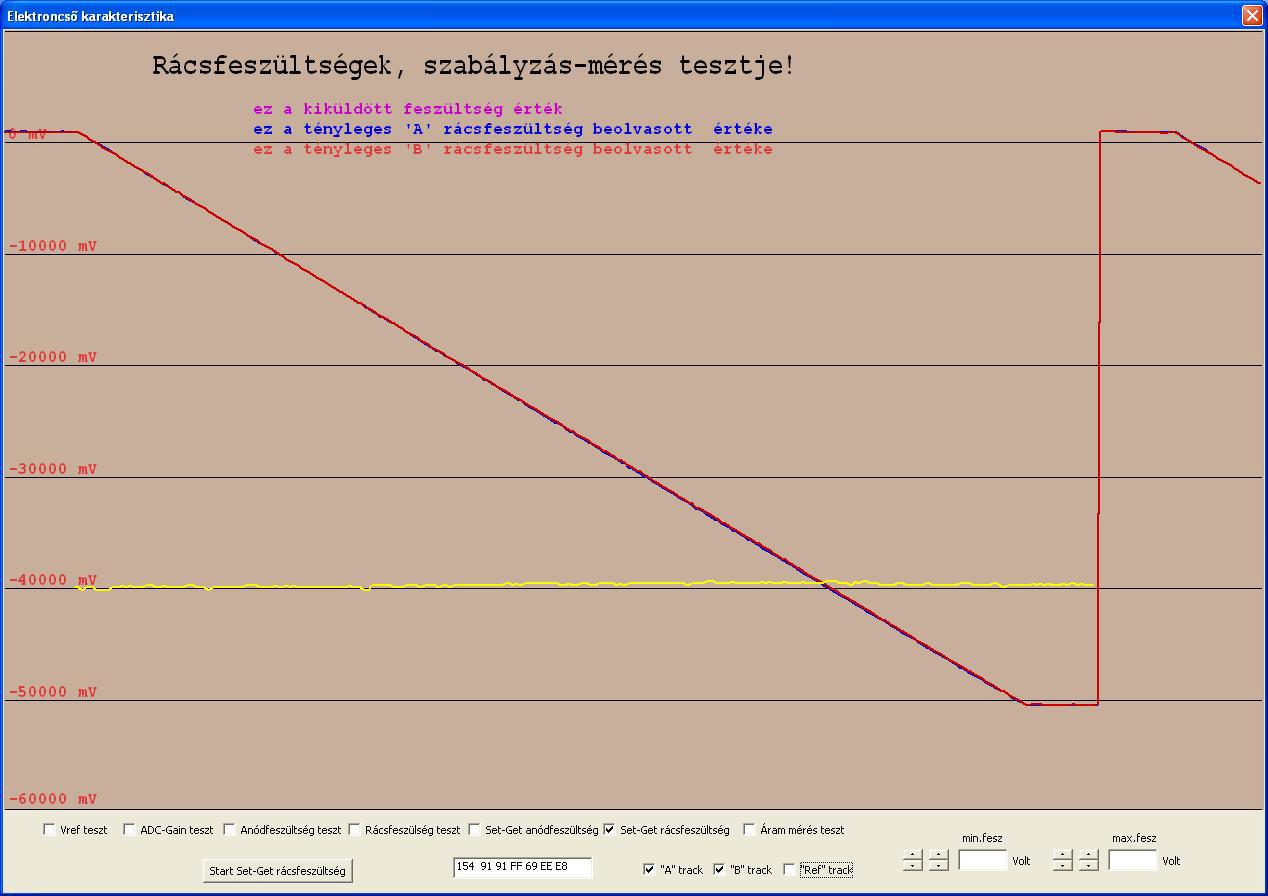The width and height of the screenshot is (1268, 896).
Task: Click the red 'B' rácsfeszültség legend line
Action: [513, 149]
